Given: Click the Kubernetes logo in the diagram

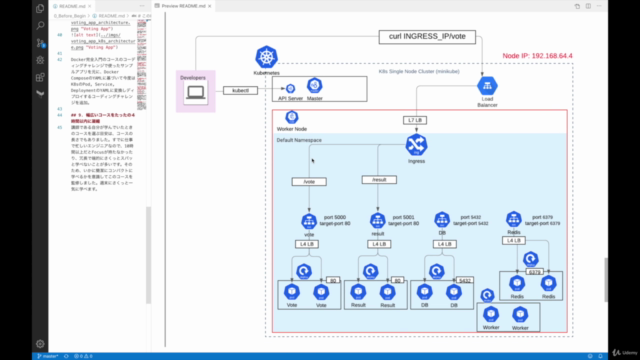Looking at the screenshot, I should click(267, 57).
